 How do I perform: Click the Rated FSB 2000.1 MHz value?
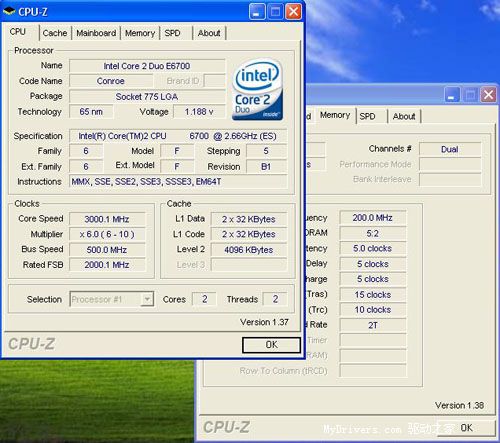pyautogui.click(x=107, y=265)
